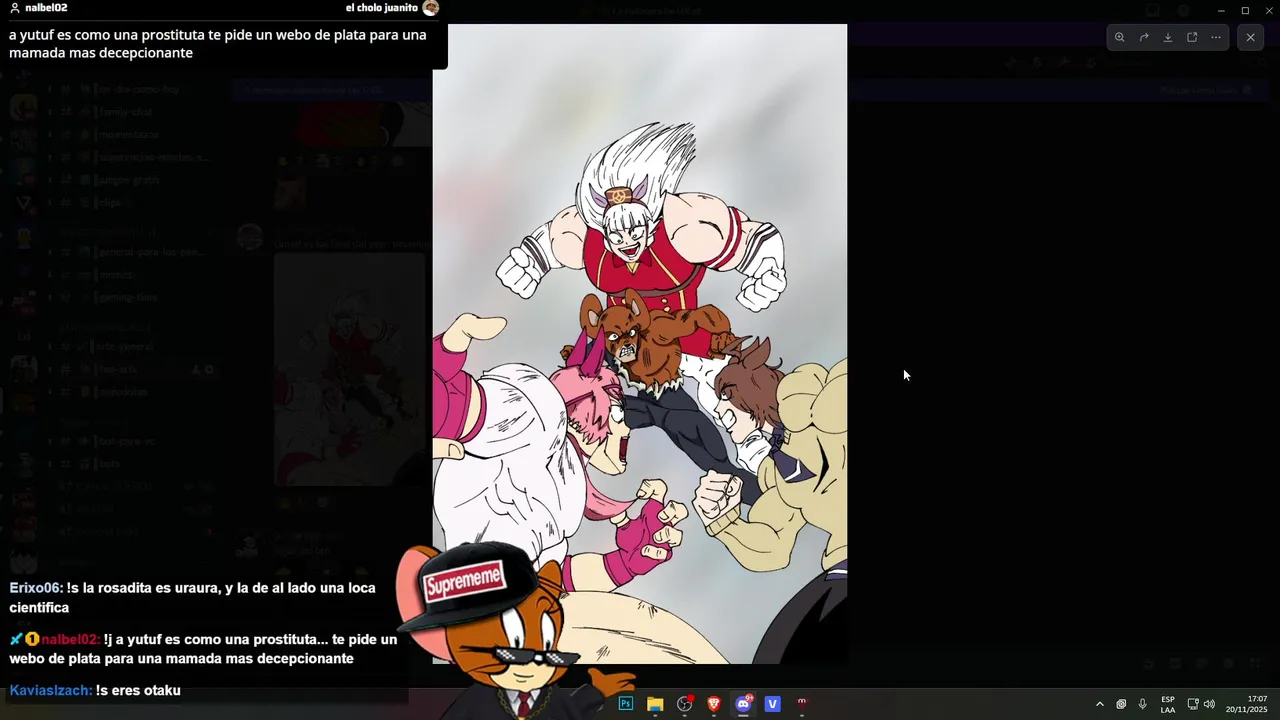Open Photoshop from the taskbar
Viewport: 1280px width, 720px height.
626,704
